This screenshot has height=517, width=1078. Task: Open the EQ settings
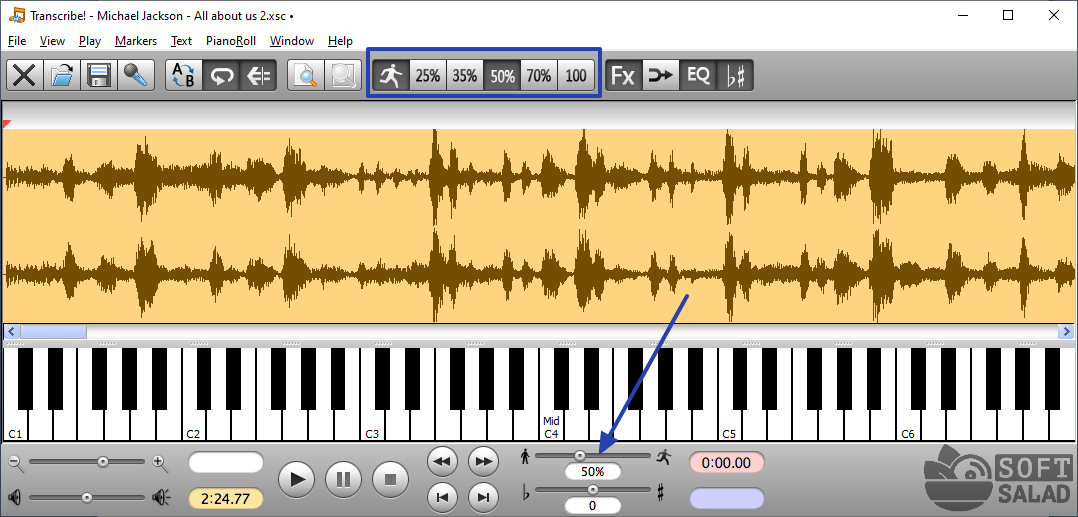pos(698,75)
